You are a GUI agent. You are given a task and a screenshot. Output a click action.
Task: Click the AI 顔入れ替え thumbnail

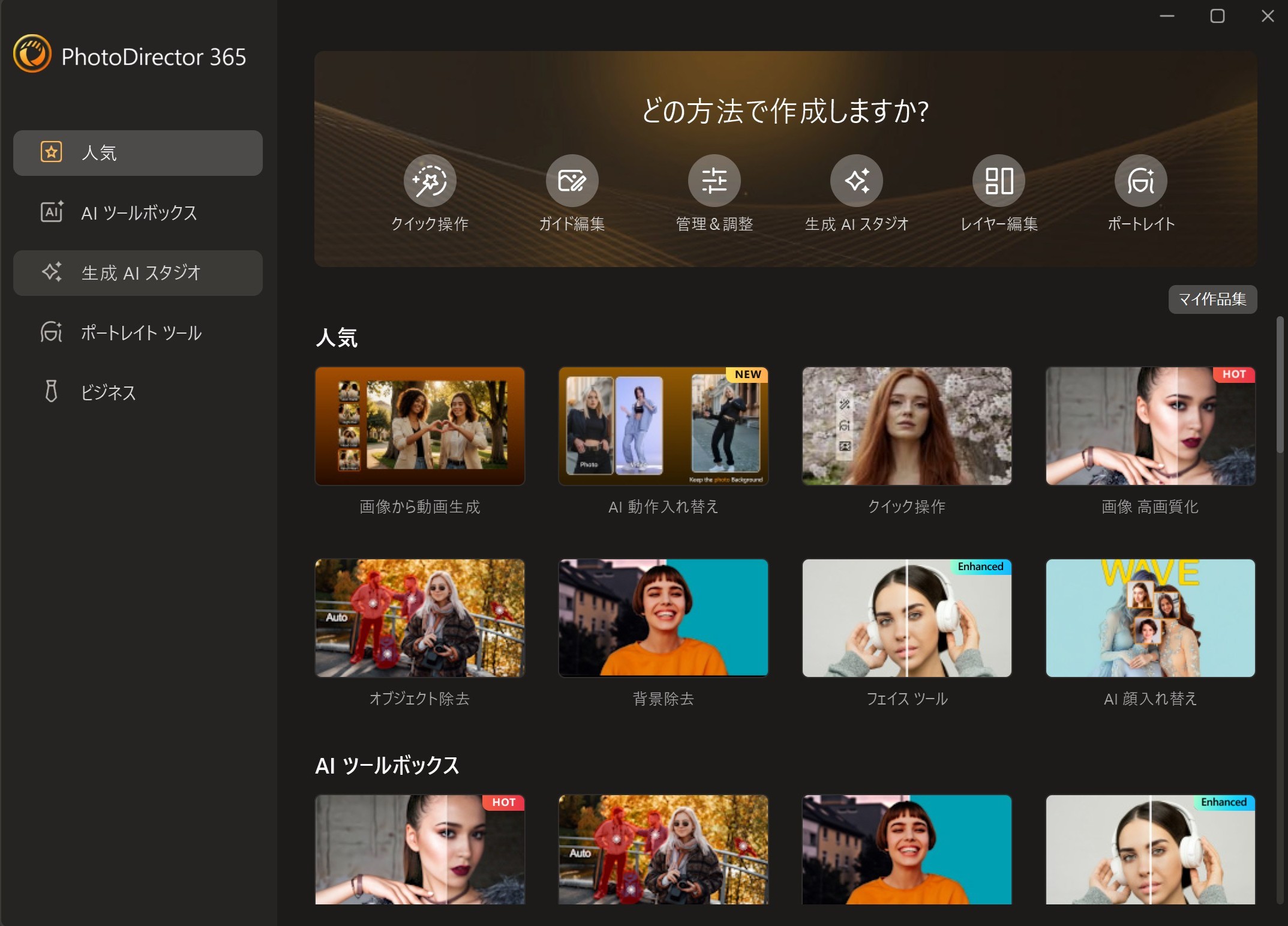[x=1150, y=618]
